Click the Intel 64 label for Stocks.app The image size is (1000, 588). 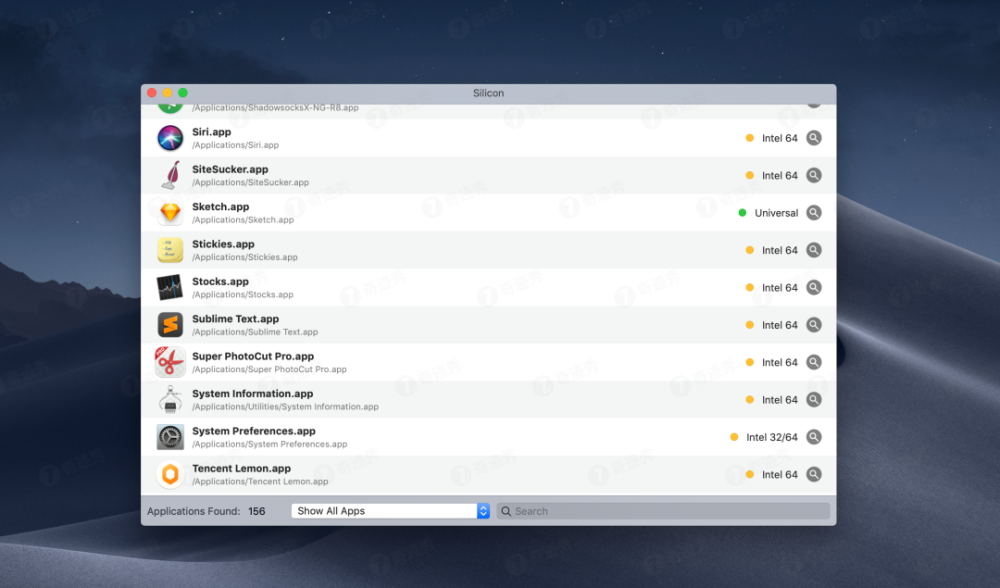(x=779, y=288)
